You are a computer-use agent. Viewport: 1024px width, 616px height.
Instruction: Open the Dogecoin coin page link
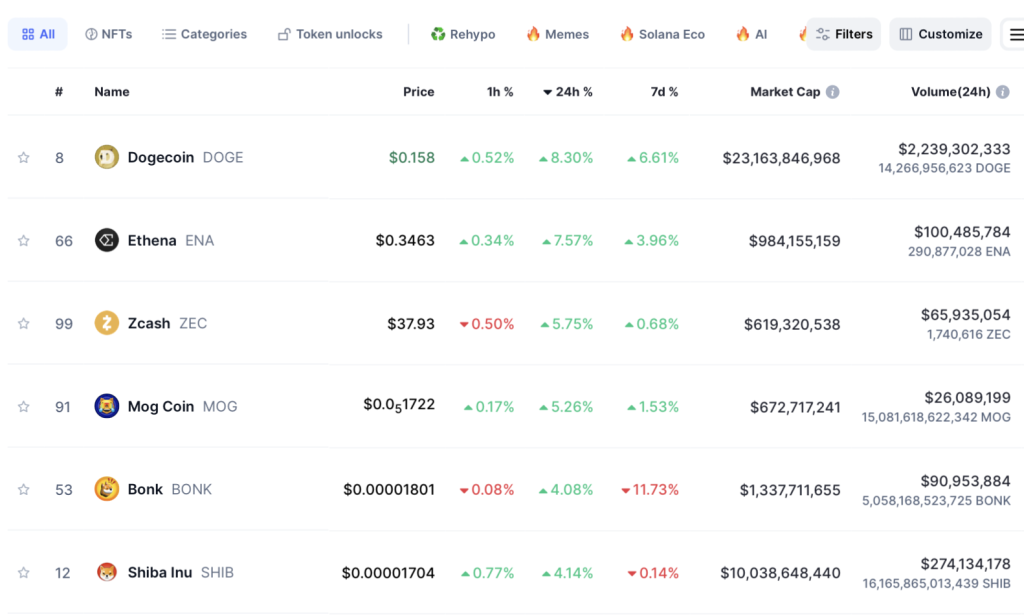point(185,157)
